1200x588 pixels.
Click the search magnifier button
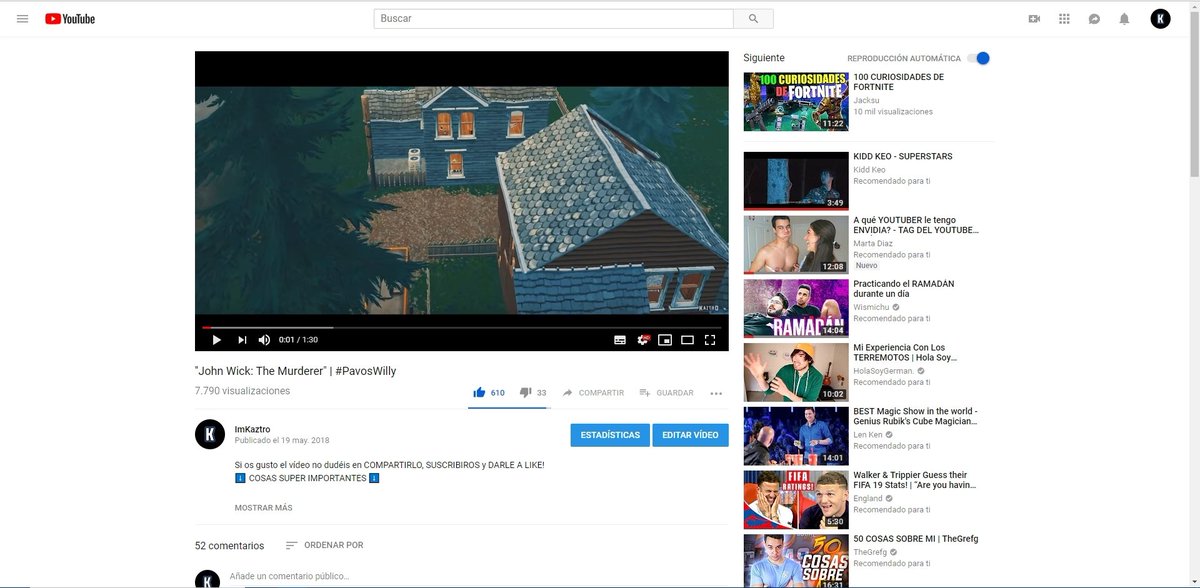tap(753, 19)
